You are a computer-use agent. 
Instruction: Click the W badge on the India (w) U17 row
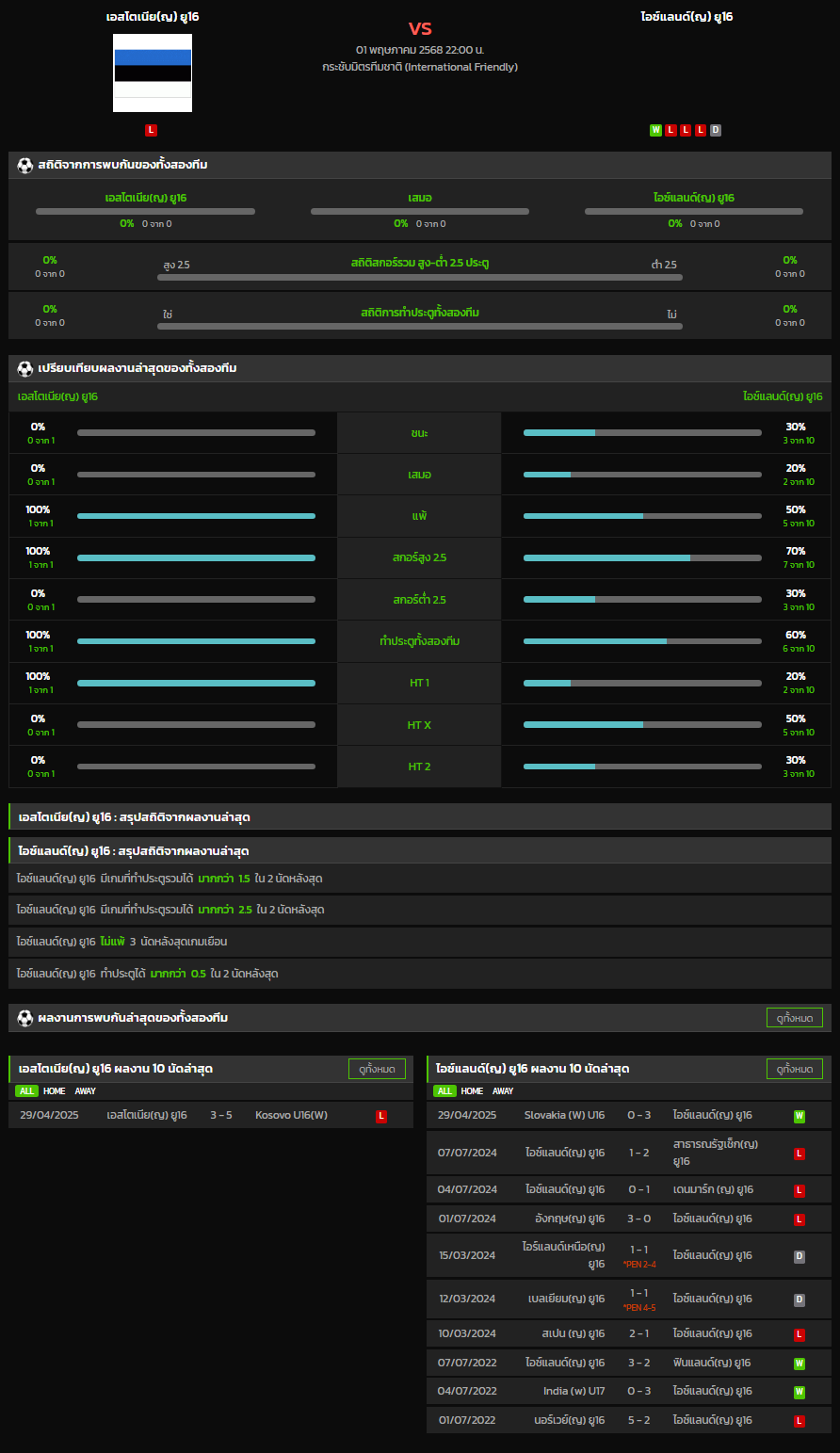click(x=800, y=1392)
